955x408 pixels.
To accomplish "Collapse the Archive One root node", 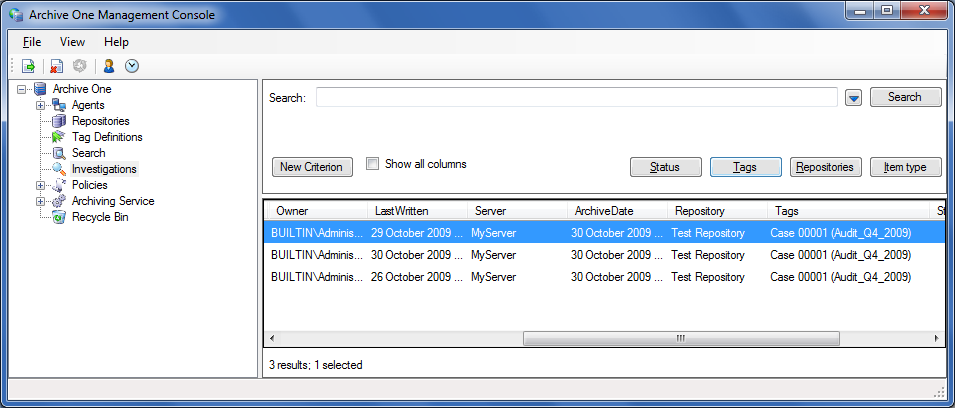I will 22,89.
